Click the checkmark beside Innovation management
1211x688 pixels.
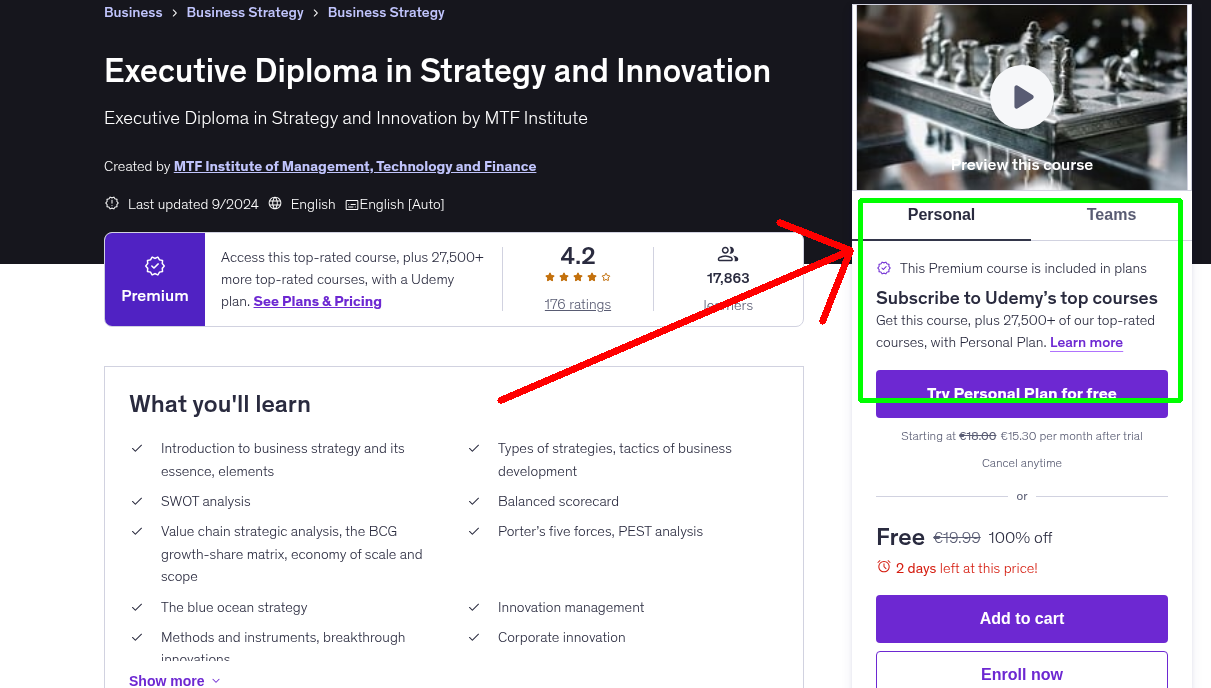[x=474, y=607]
